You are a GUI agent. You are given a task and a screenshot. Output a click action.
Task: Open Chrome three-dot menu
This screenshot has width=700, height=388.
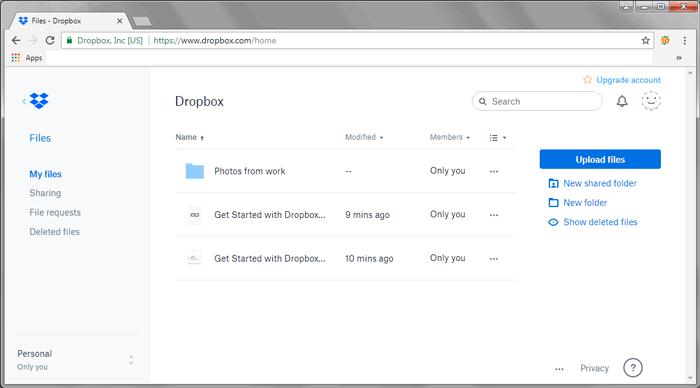click(x=685, y=41)
